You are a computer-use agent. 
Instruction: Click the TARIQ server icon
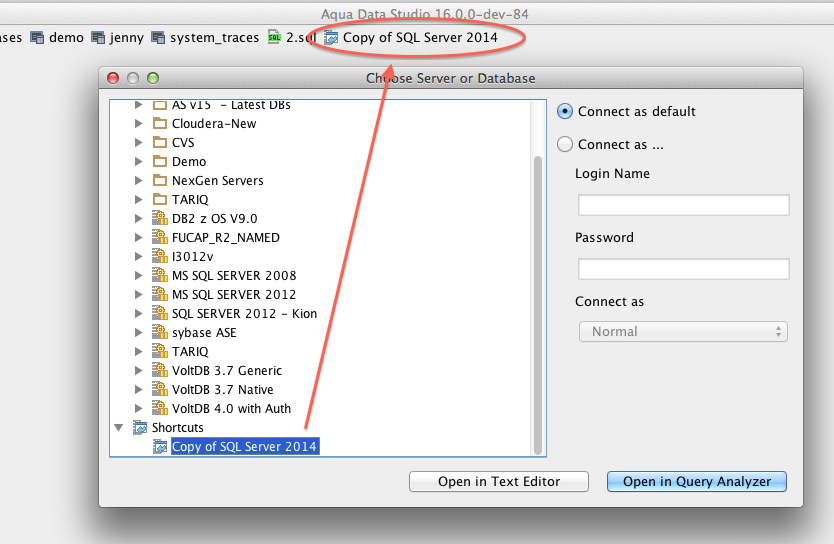click(160, 351)
